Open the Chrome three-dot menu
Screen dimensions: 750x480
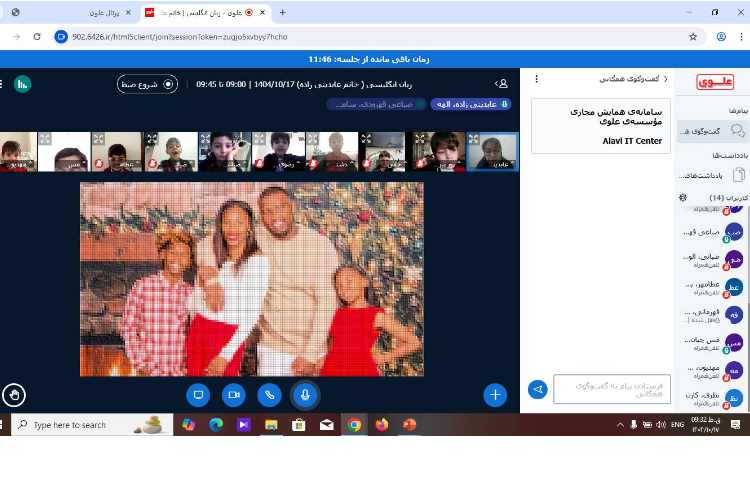741,36
